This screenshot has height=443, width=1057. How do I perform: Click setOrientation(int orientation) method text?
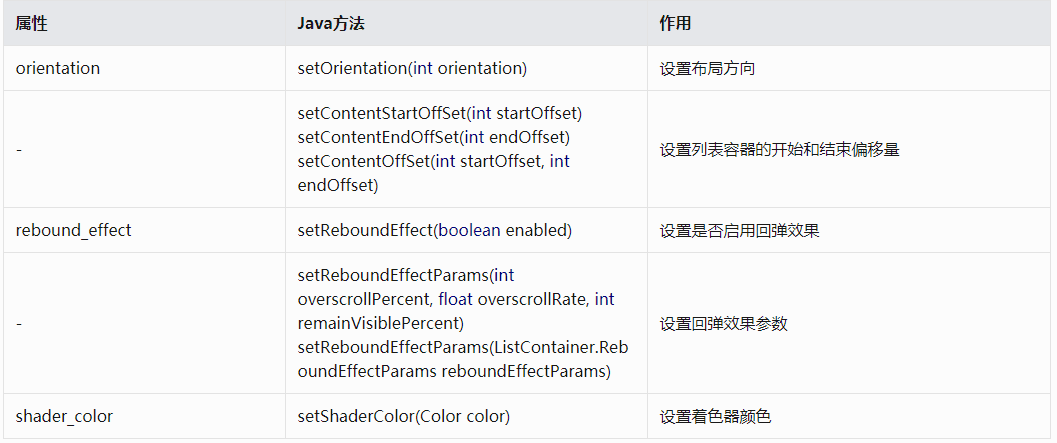point(412,69)
